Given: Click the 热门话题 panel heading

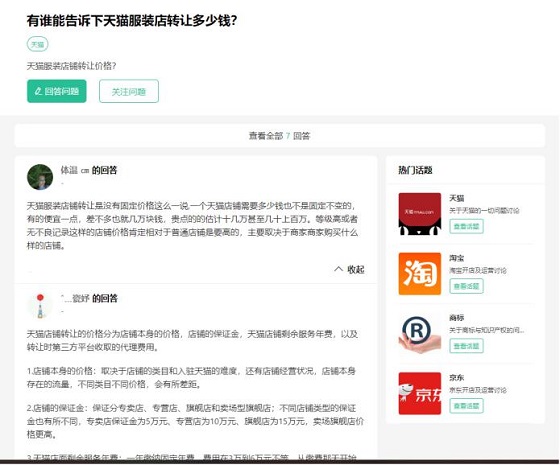Looking at the screenshot, I should click(415, 170).
